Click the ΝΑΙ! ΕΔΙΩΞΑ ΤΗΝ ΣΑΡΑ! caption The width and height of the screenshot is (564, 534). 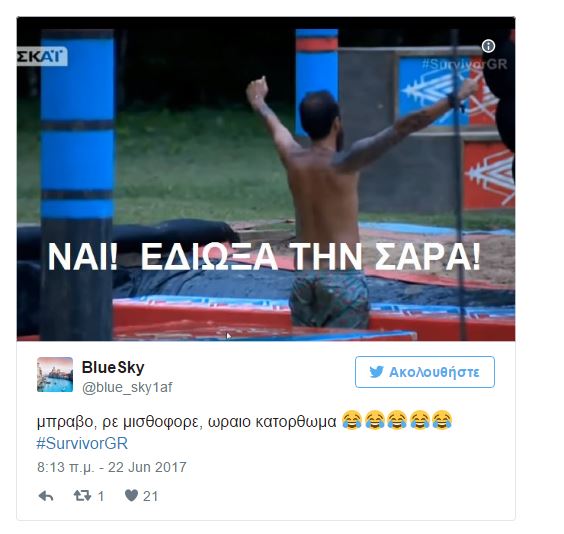pyautogui.click(x=264, y=257)
